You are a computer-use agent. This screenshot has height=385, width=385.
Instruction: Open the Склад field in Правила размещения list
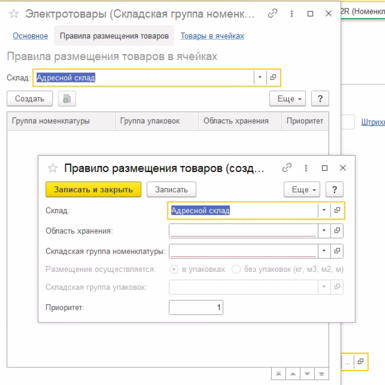click(273, 77)
